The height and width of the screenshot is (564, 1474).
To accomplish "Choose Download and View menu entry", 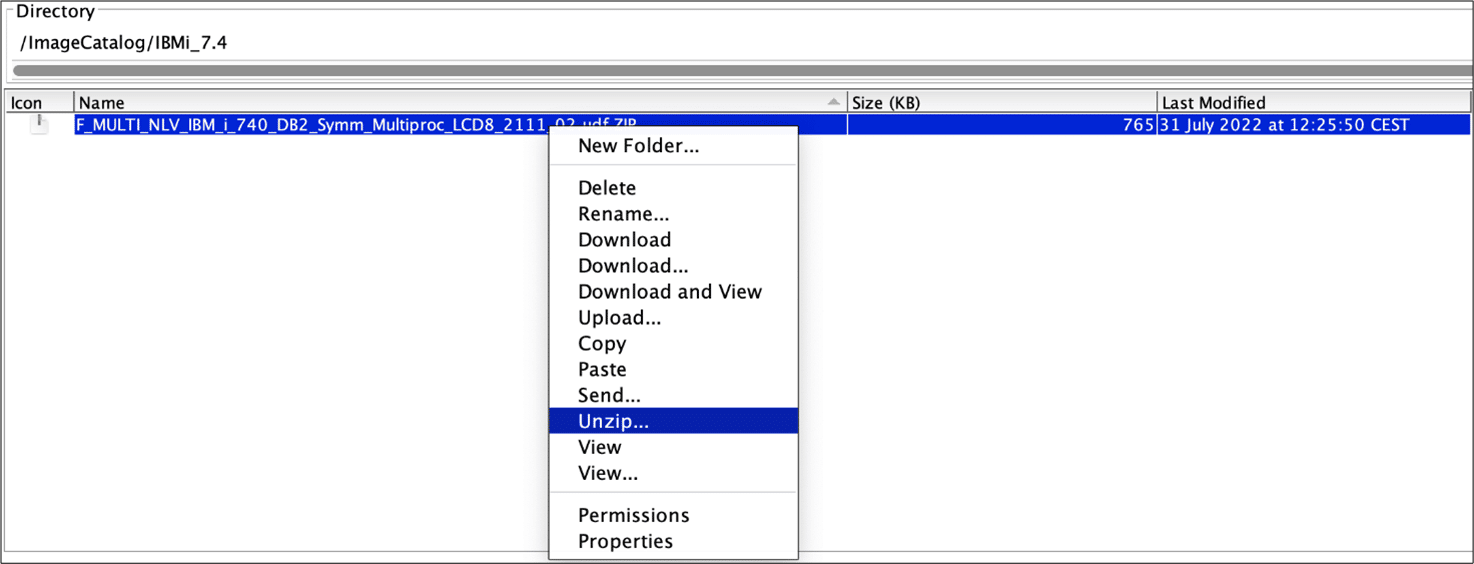I will 669,292.
